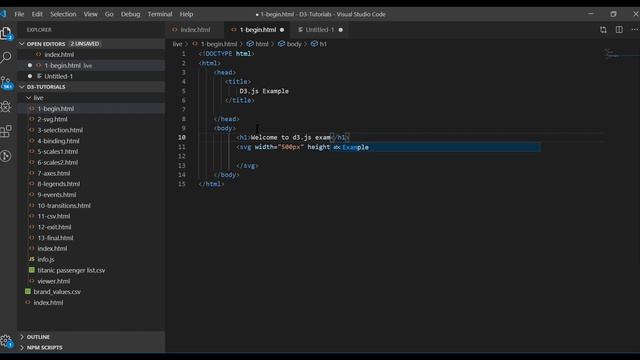Click the html symbol icon in breadcrumbs
The image size is (640, 360).
250,44
